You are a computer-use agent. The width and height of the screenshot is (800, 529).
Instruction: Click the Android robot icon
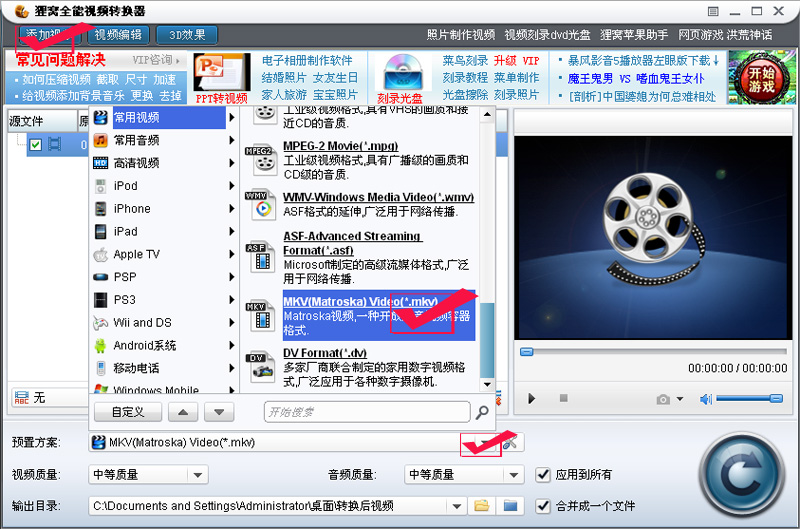coord(101,345)
